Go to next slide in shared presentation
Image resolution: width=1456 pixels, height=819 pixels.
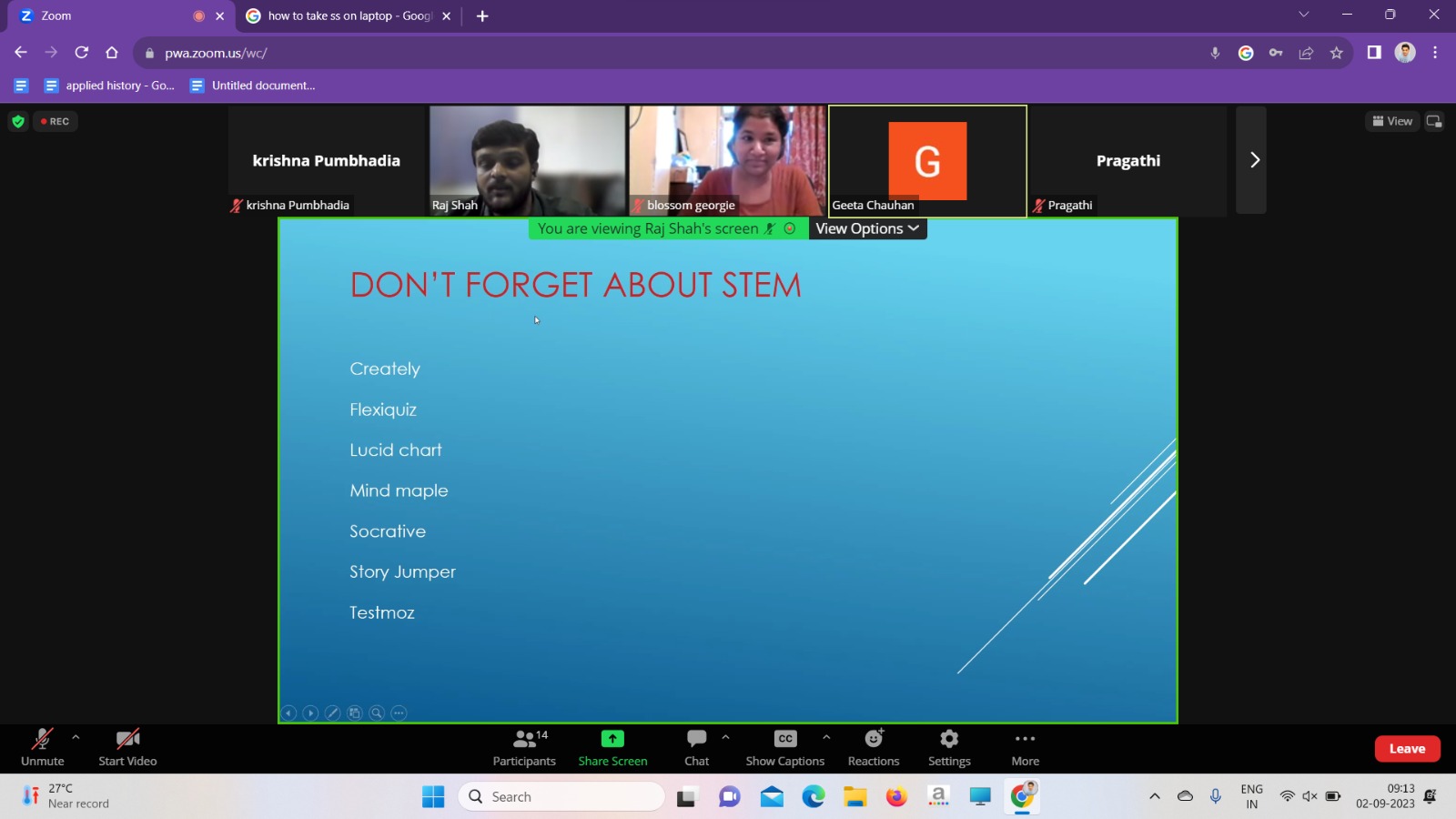pos(310,713)
